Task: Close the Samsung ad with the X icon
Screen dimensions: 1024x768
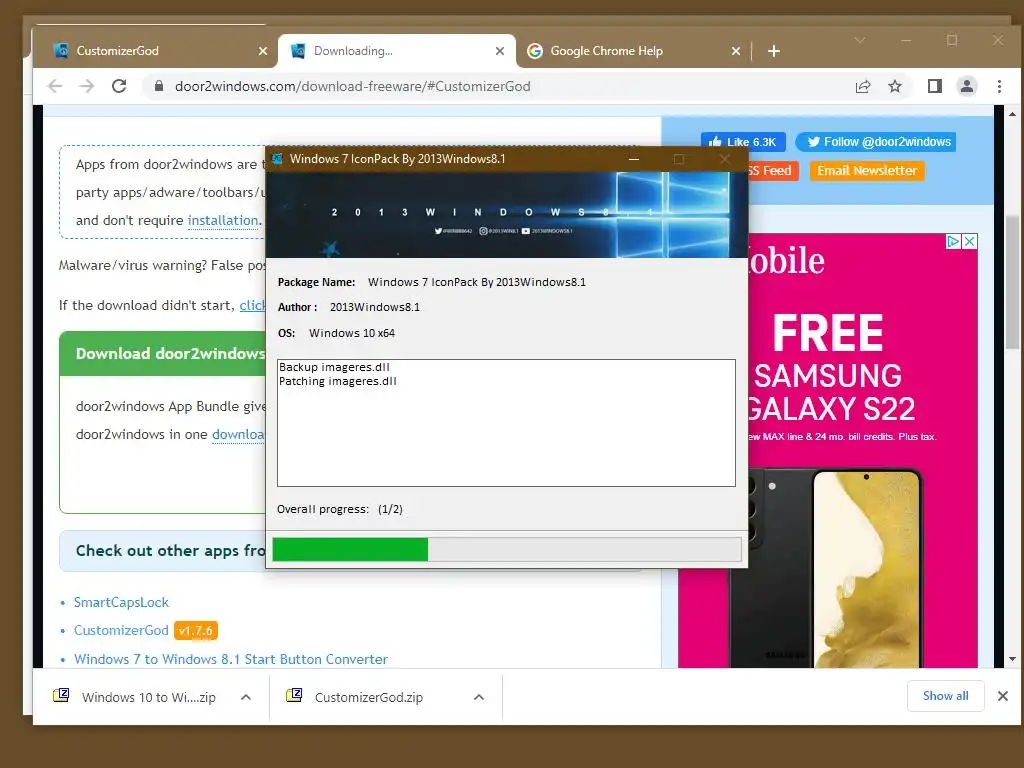Action: 970,242
